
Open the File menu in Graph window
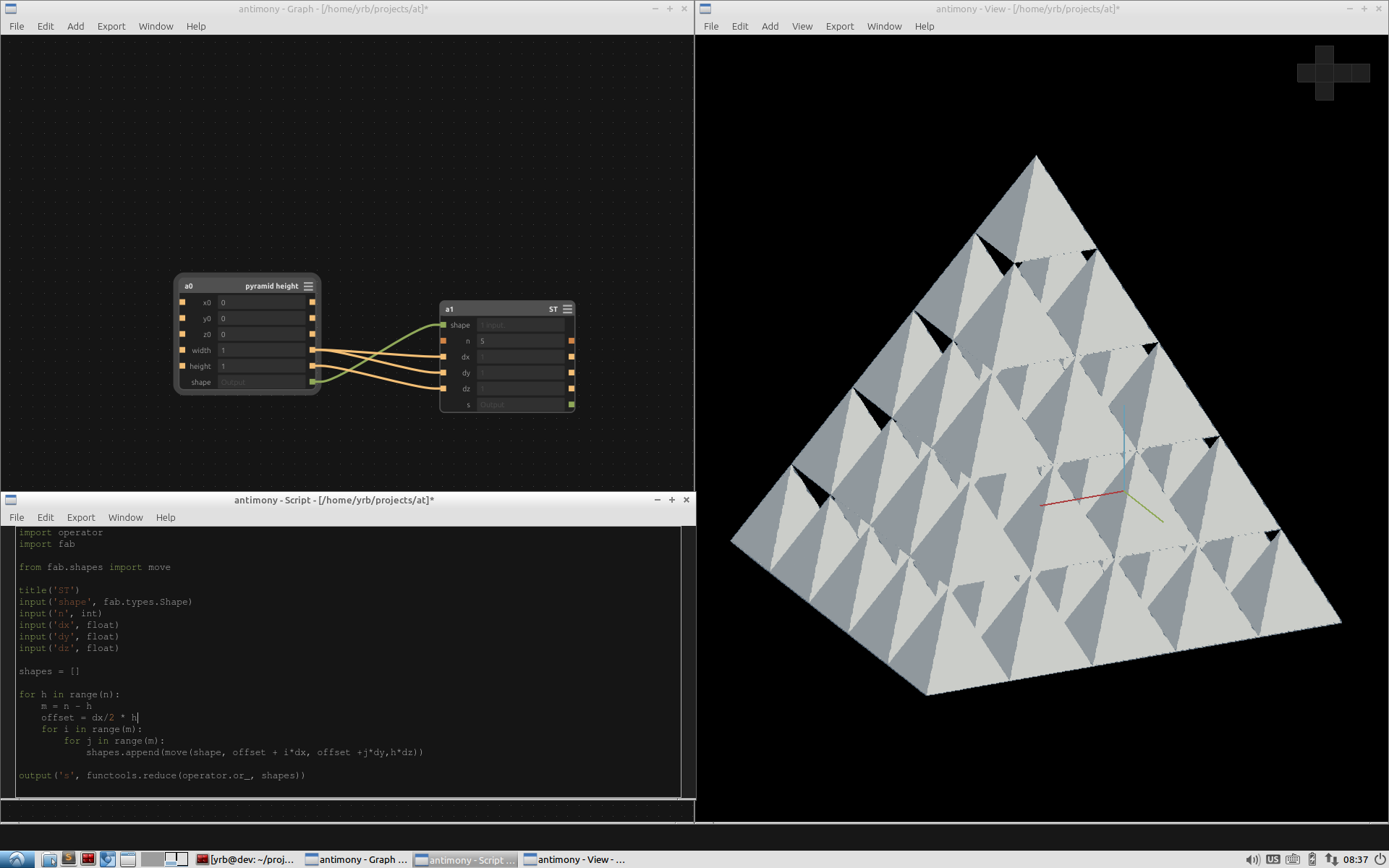click(x=17, y=26)
